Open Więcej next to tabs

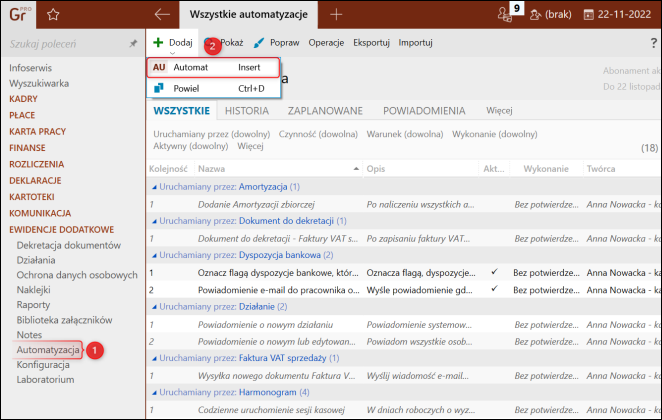click(x=499, y=111)
